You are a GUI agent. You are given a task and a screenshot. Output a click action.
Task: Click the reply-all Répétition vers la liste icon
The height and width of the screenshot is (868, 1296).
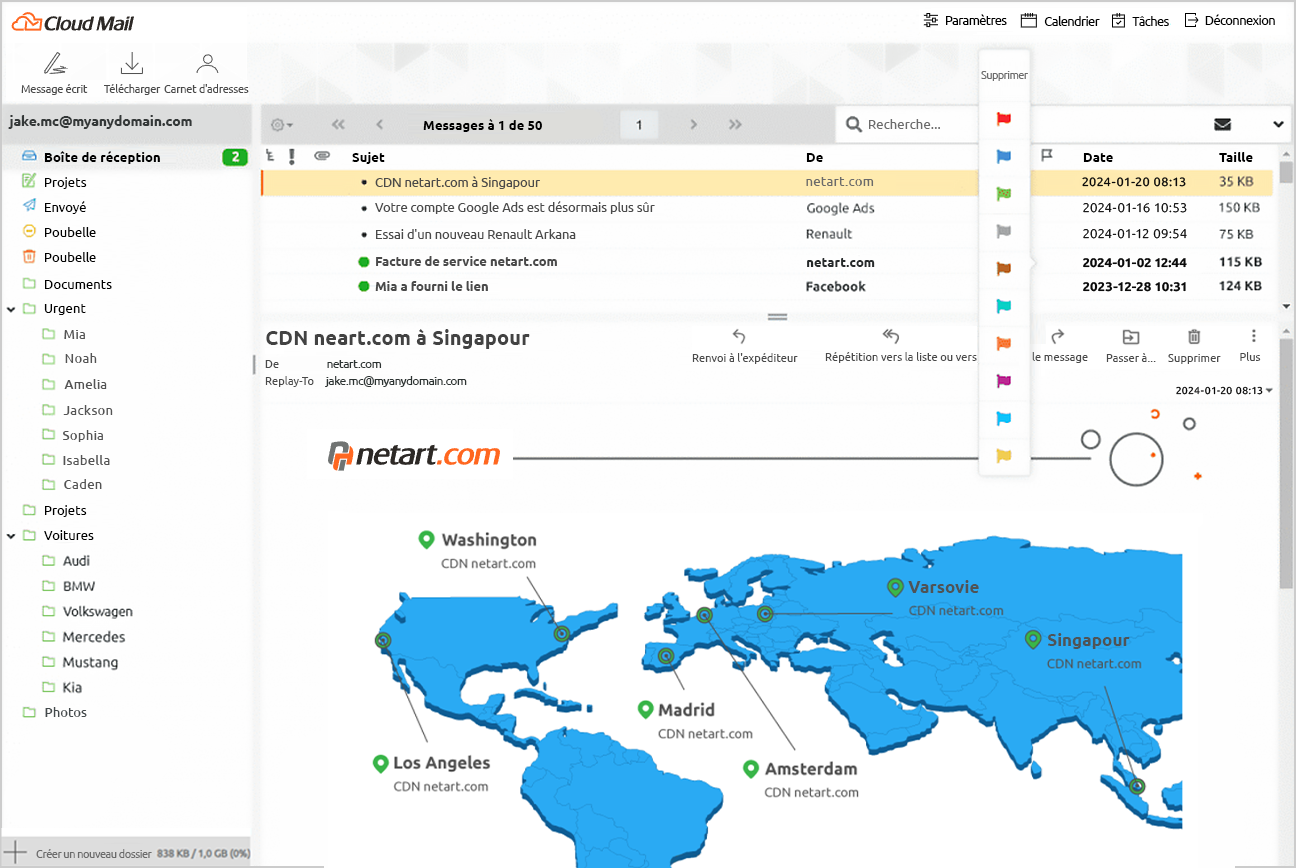click(891, 337)
